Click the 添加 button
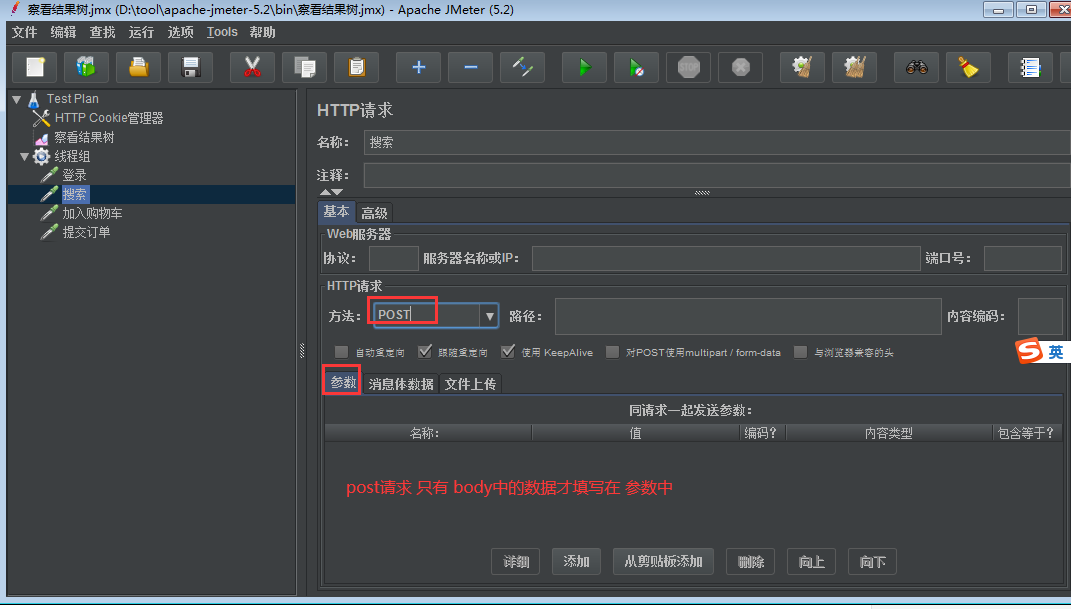 (576, 561)
